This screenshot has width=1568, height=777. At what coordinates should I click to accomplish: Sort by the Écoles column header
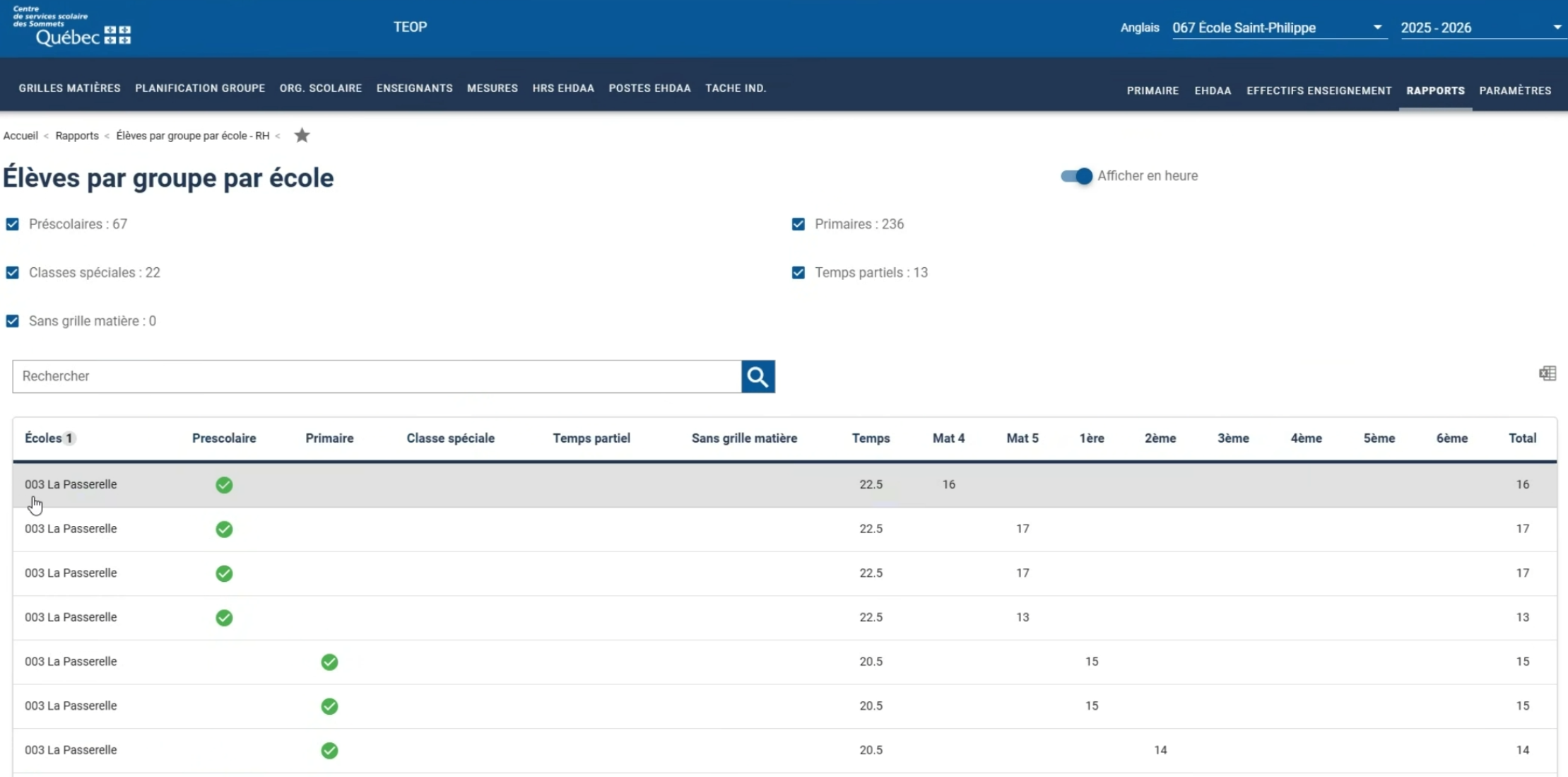(x=43, y=438)
